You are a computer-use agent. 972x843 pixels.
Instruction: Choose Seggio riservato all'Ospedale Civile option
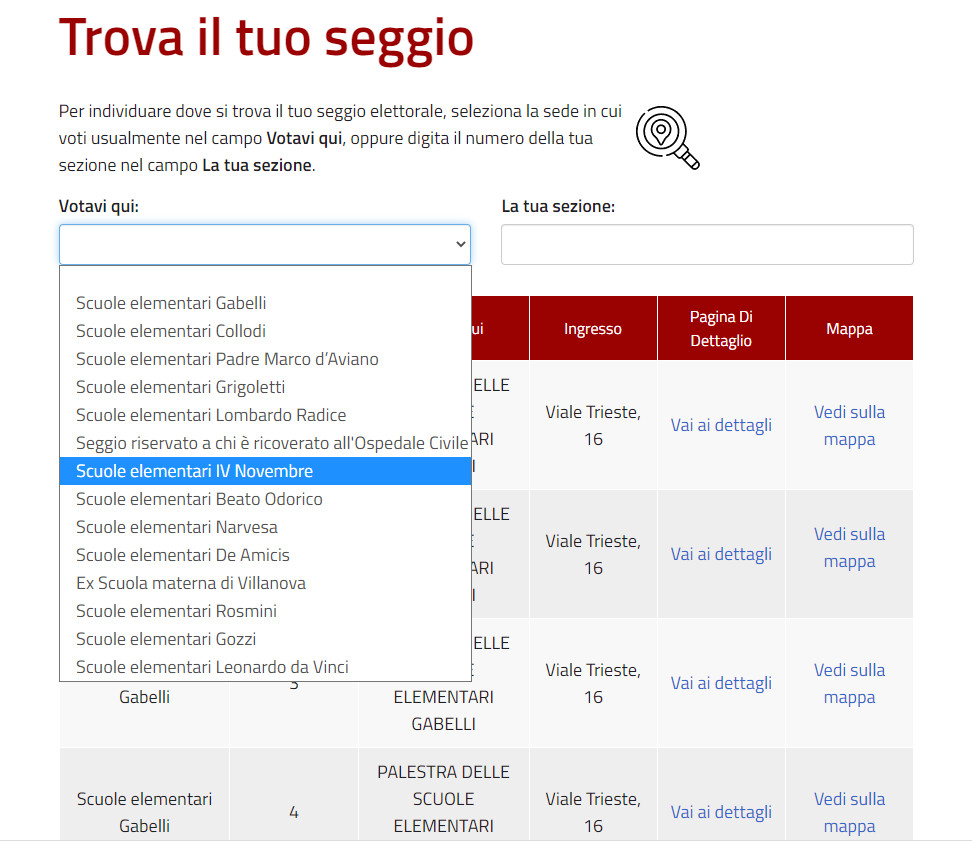pyautogui.click(x=265, y=443)
